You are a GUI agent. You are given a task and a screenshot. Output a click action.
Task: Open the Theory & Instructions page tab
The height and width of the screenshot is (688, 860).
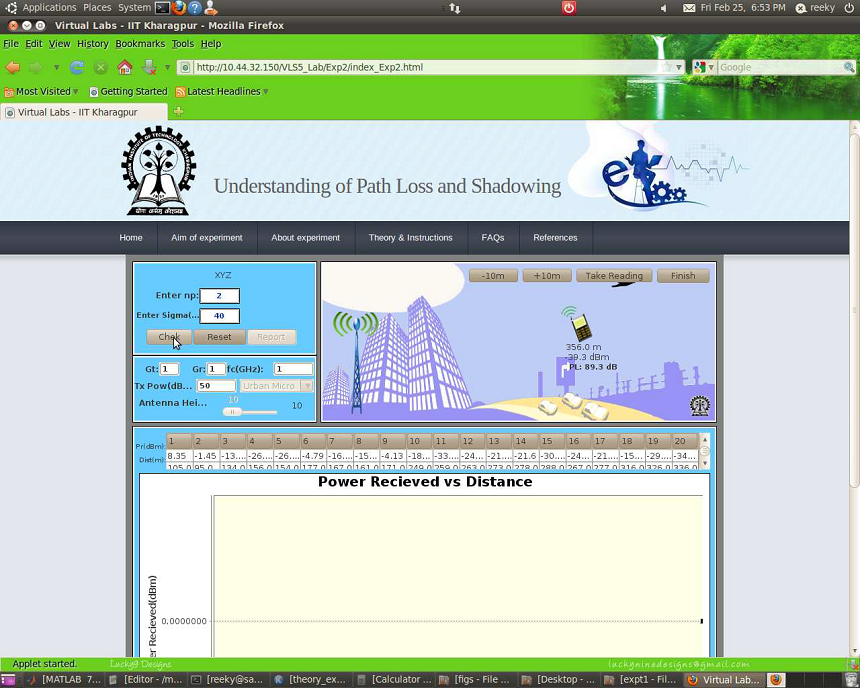(x=410, y=238)
